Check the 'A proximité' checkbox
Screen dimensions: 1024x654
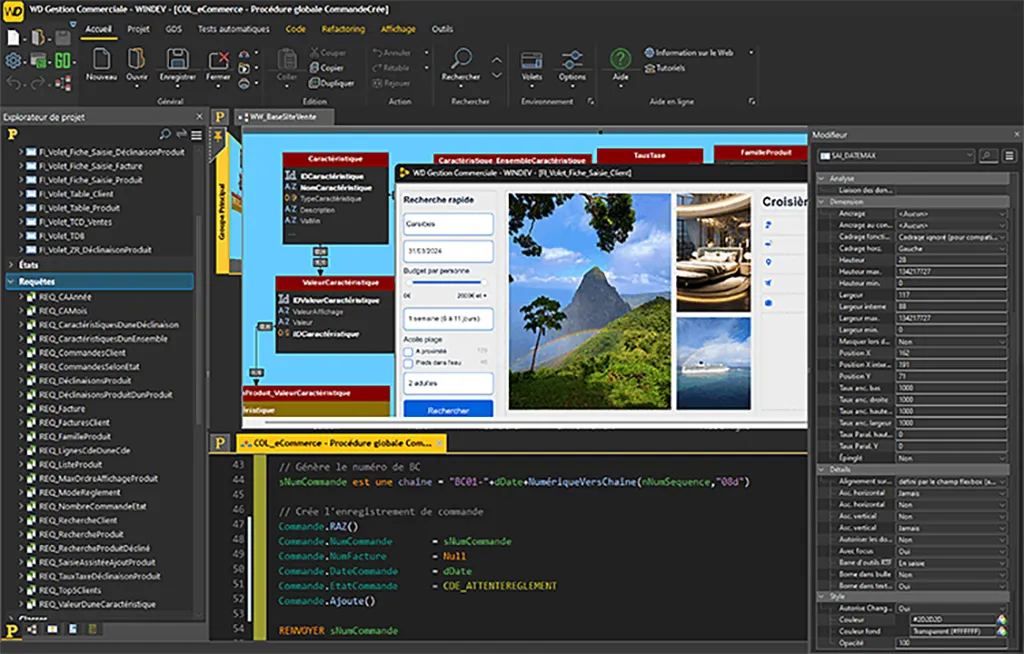click(408, 351)
